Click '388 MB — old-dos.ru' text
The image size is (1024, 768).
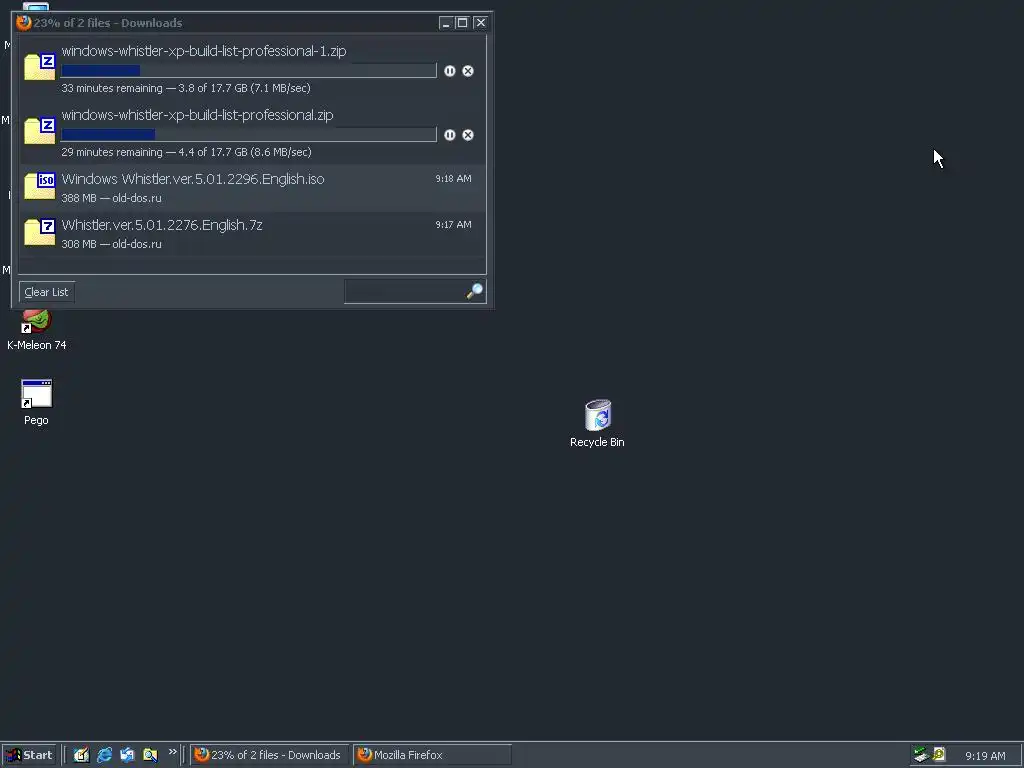click(x=112, y=198)
